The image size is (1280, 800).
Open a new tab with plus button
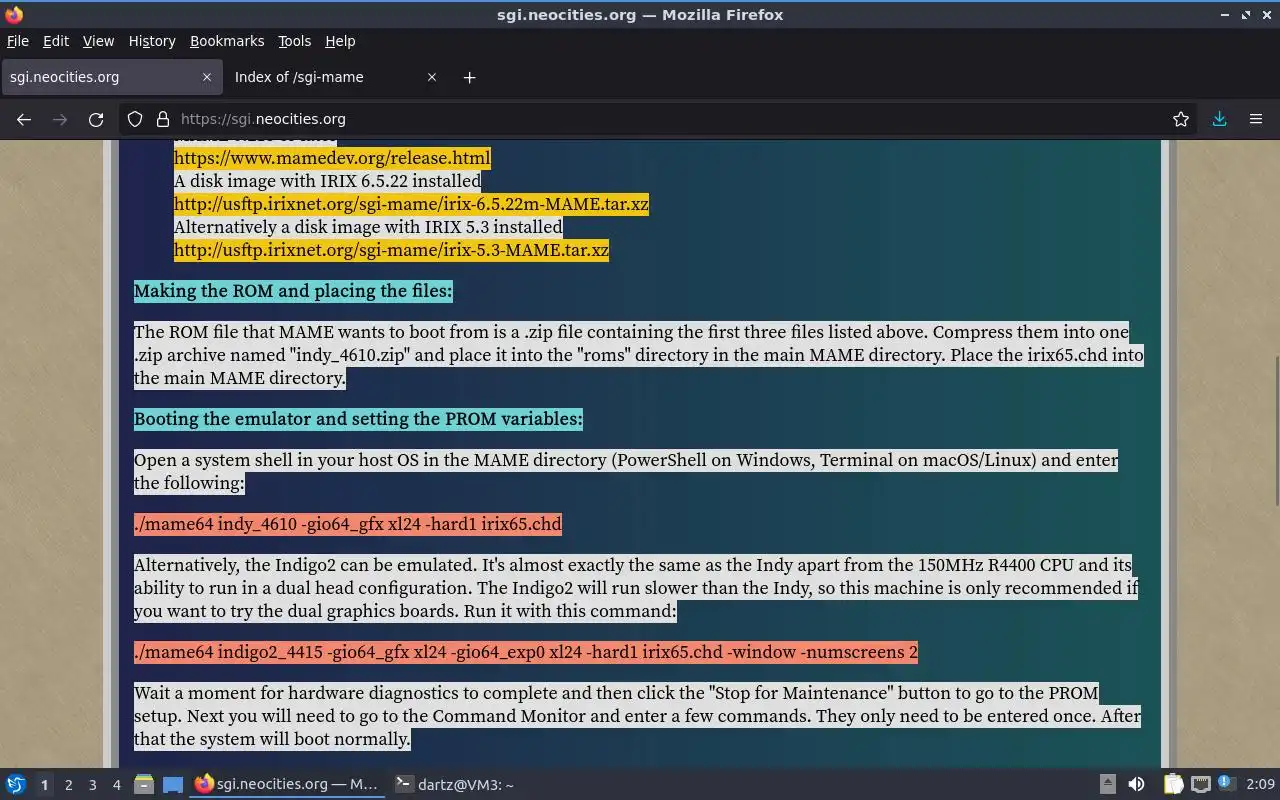coord(469,77)
